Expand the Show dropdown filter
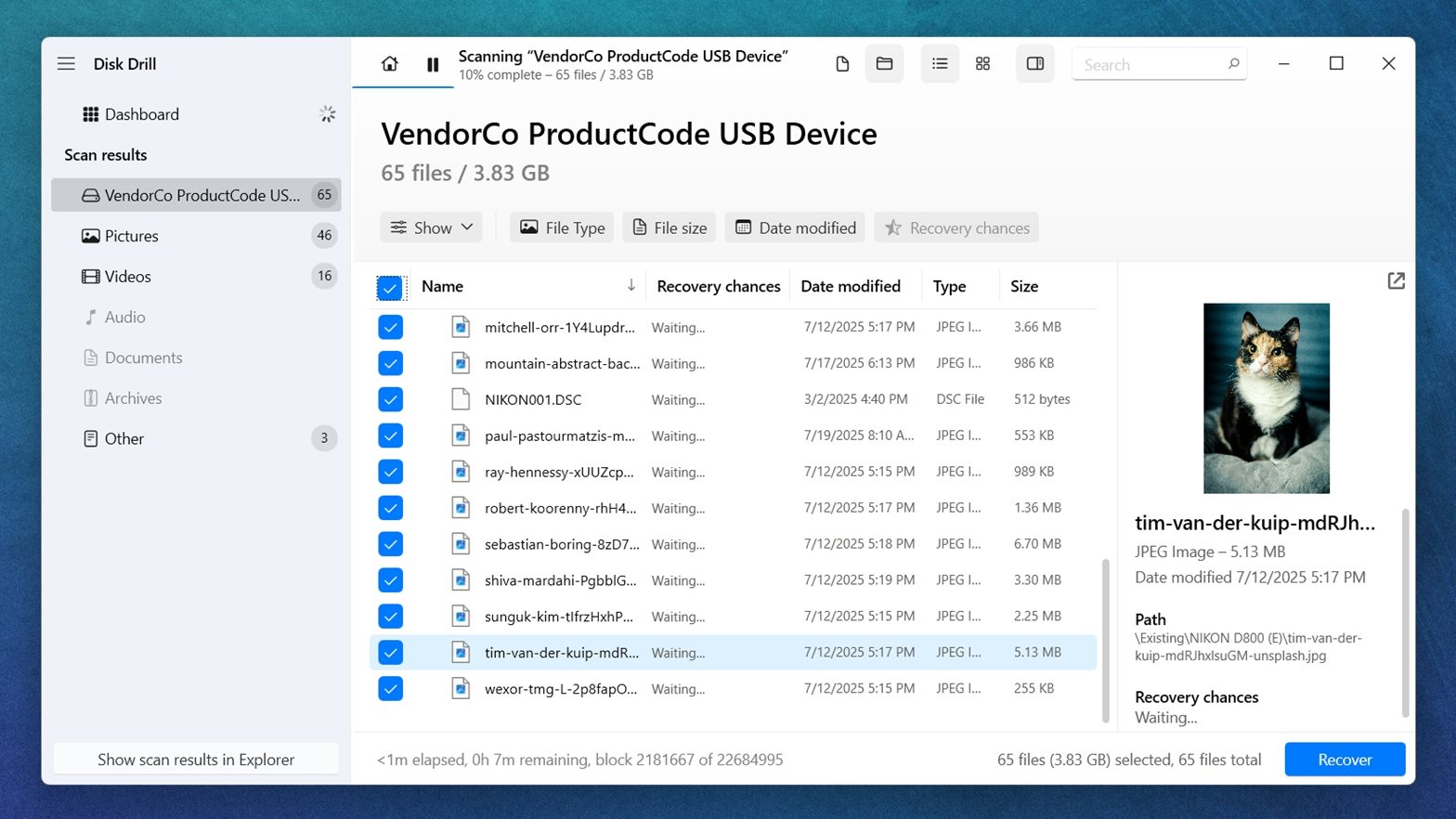The height and width of the screenshot is (819, 1456). (431, 227)
